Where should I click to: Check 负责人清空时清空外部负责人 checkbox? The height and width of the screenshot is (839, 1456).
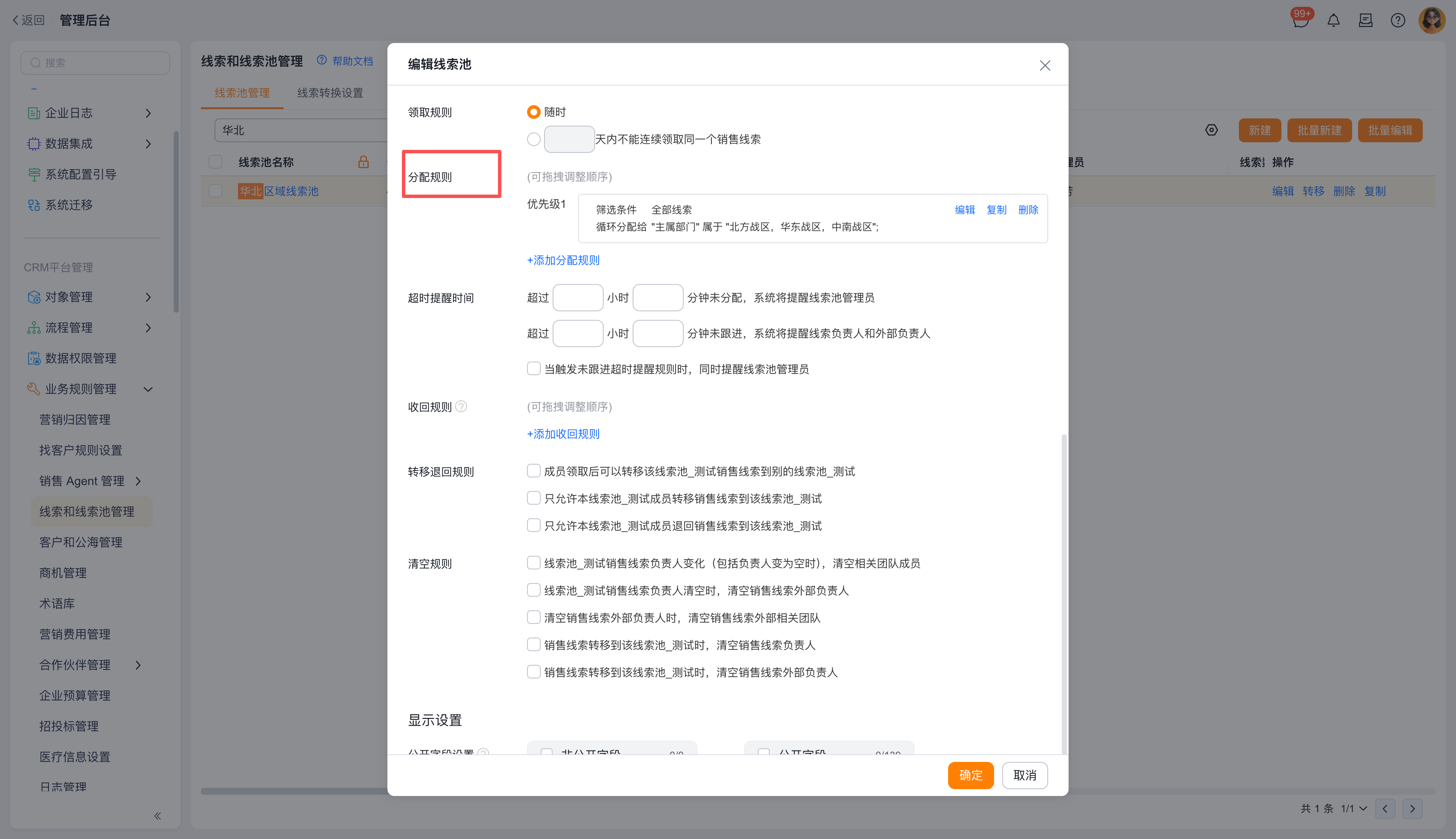(534, 590)
